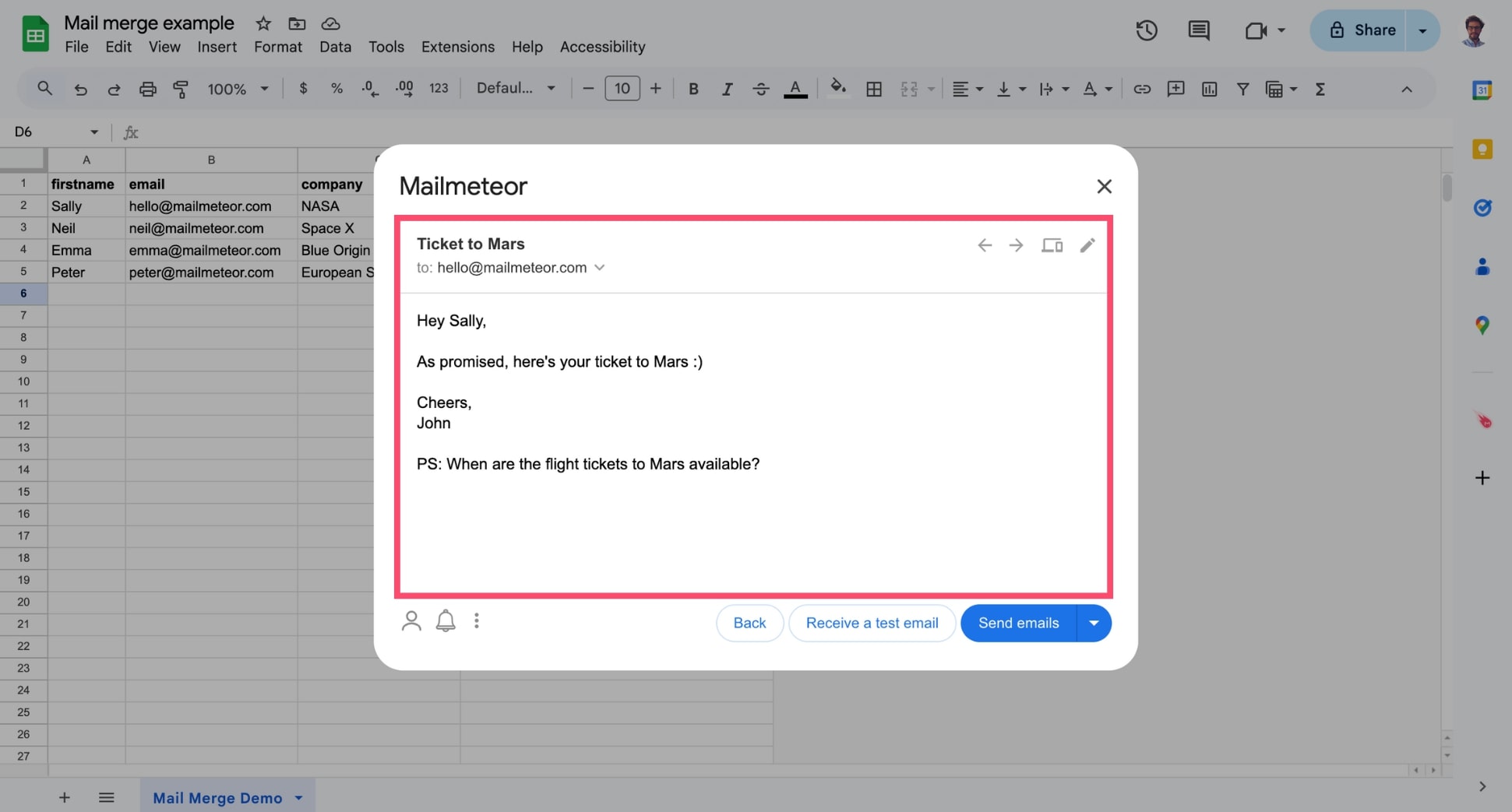This screenshot has height=812, width=1512.
Task: Insert a link
Action: click(1142, 89)
